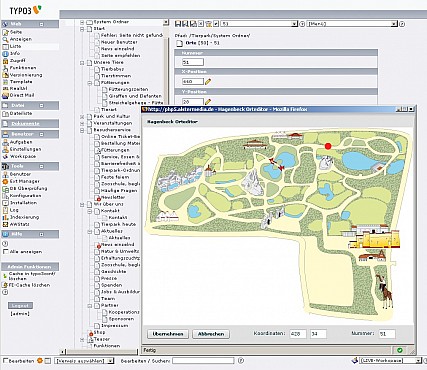Open the Anzeigen module icon
The width and height of the screenshot is (427, 370).
[x=5, y=39]
